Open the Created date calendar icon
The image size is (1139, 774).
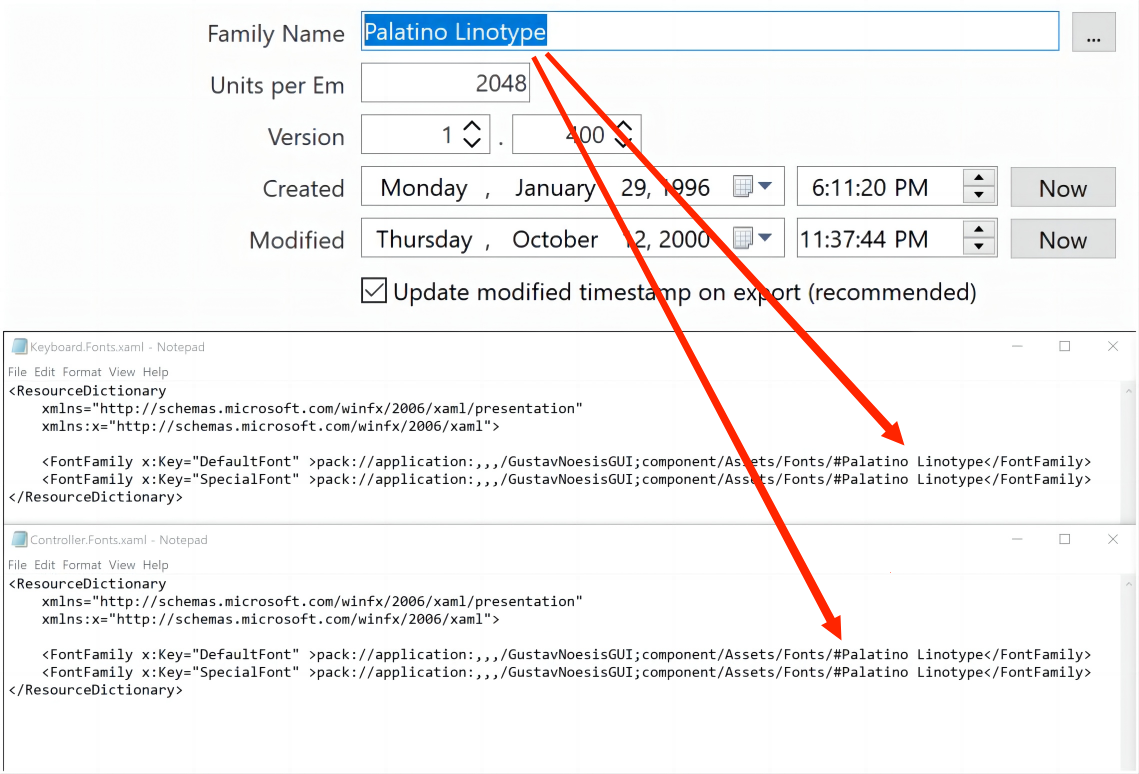(x=742, y=187)
